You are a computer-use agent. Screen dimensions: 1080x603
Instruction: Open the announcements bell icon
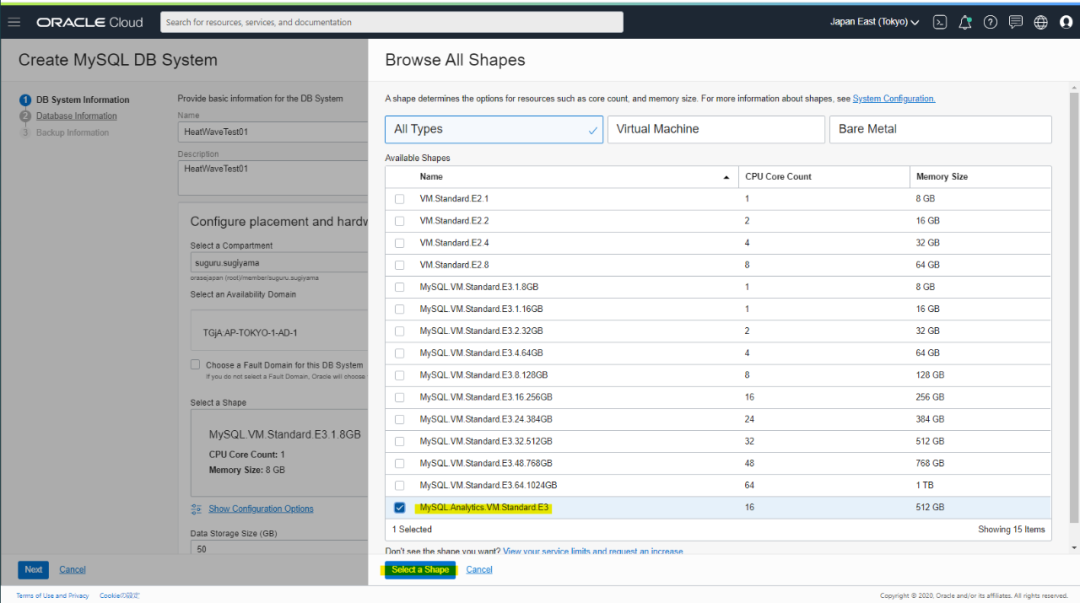[x=965, y=22]
